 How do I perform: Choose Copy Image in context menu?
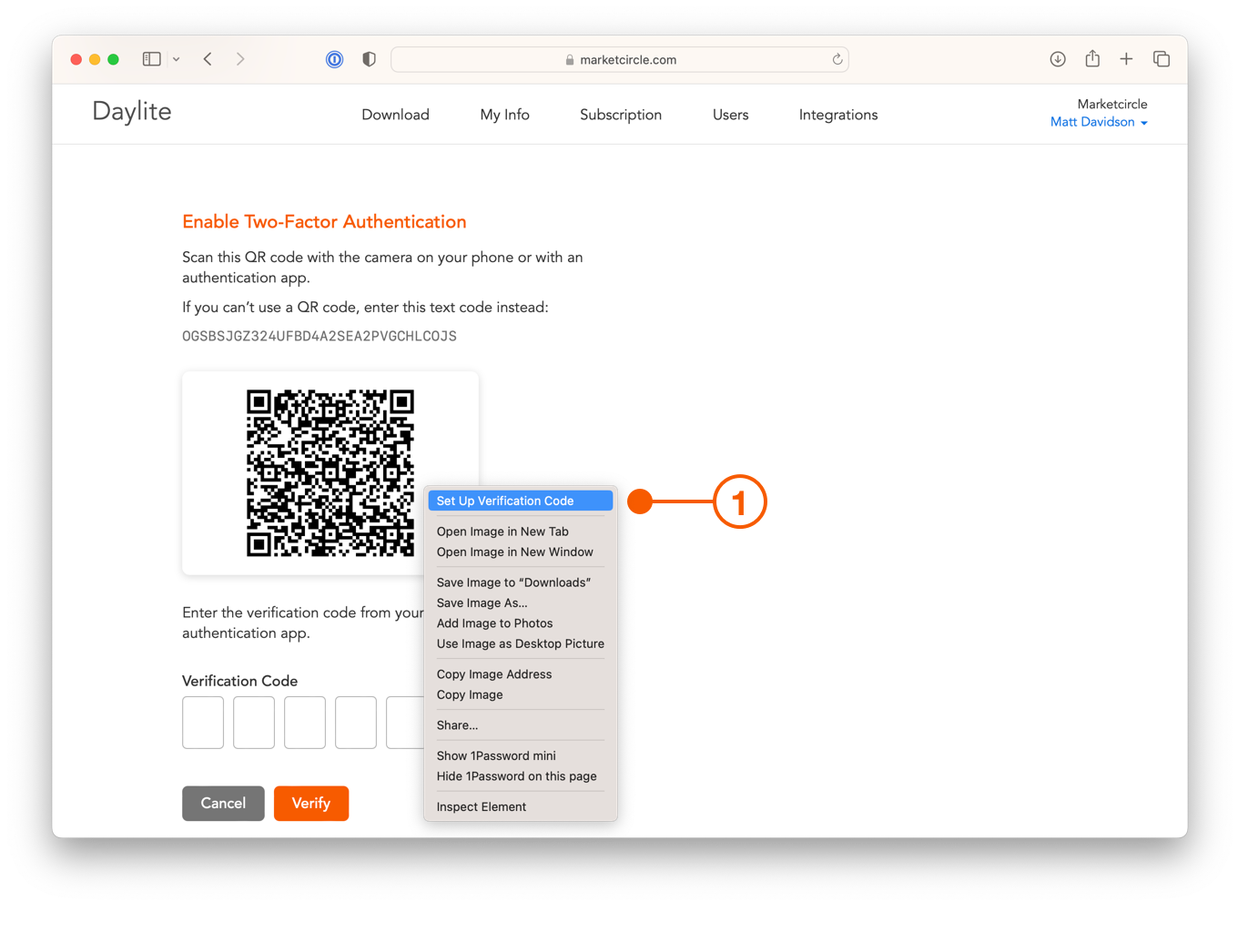(x=521, y=694)
